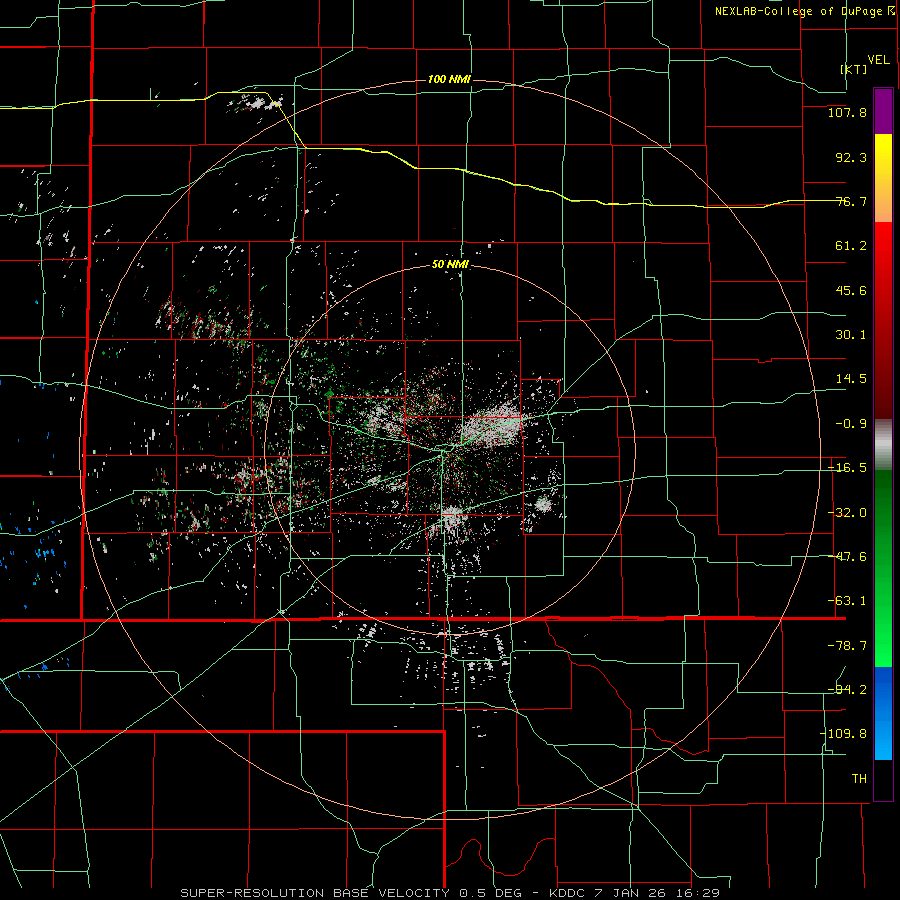Click the 76.7 velocity legend value
This screenshot has height=900, width=900.
coord(851,201)
